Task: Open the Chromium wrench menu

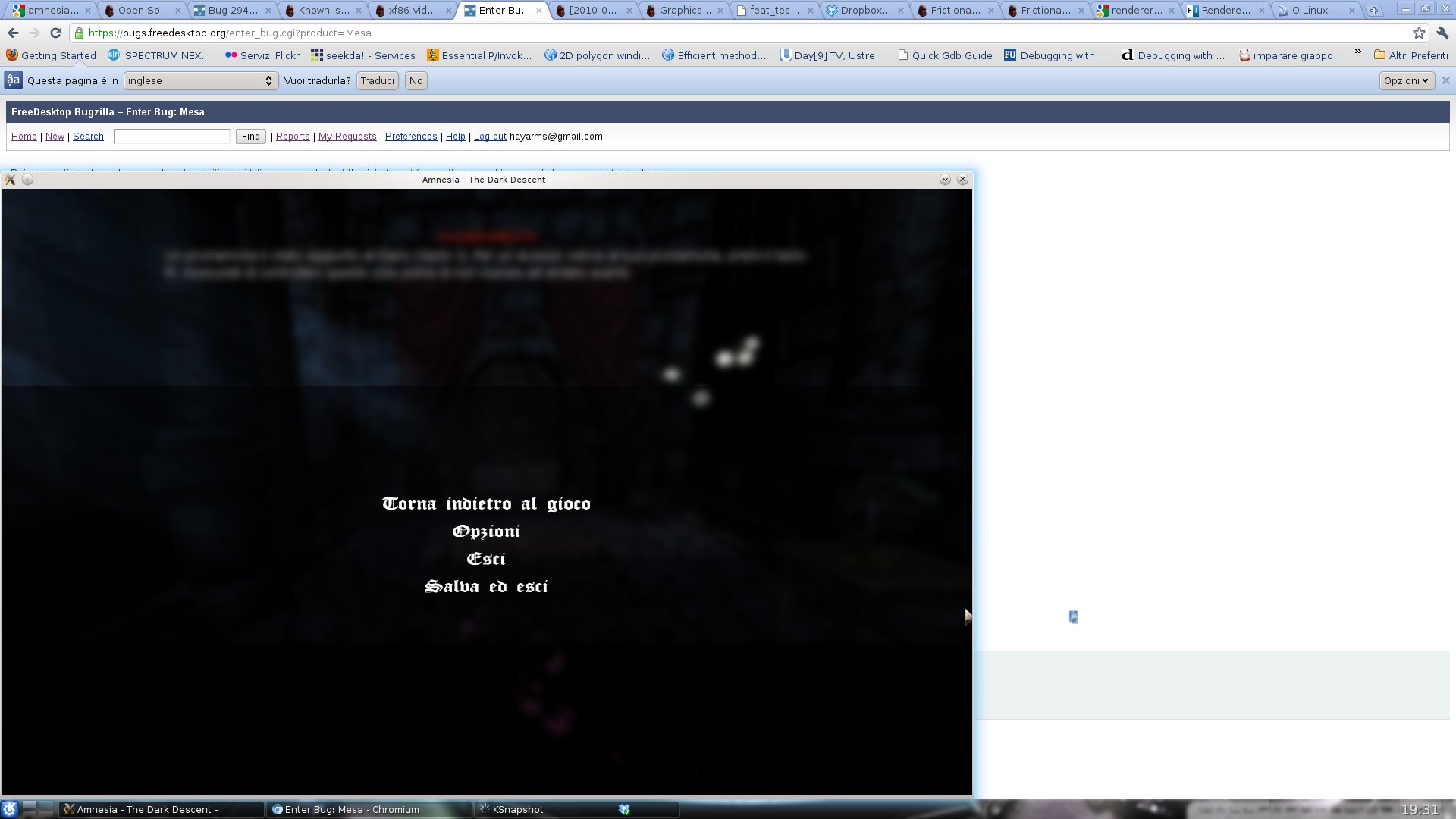Action: point(1442,33)
